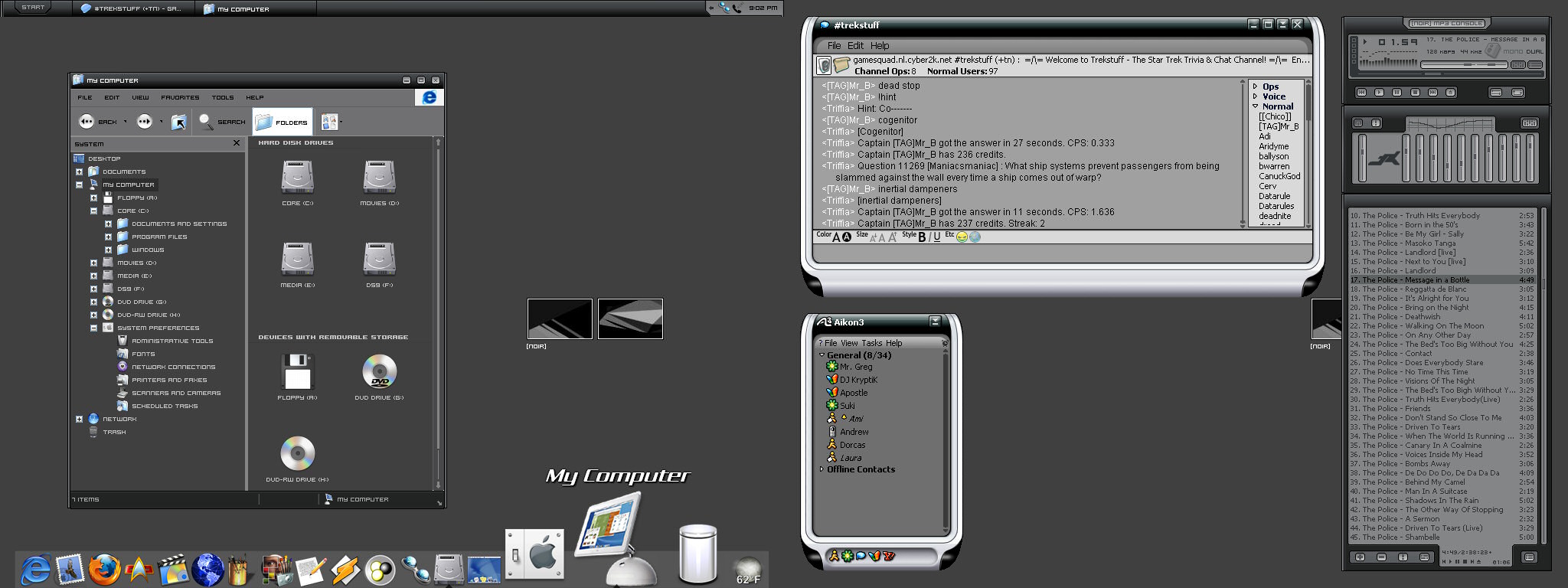Open the MEDIA (E:) drive icon

(297, 259)
